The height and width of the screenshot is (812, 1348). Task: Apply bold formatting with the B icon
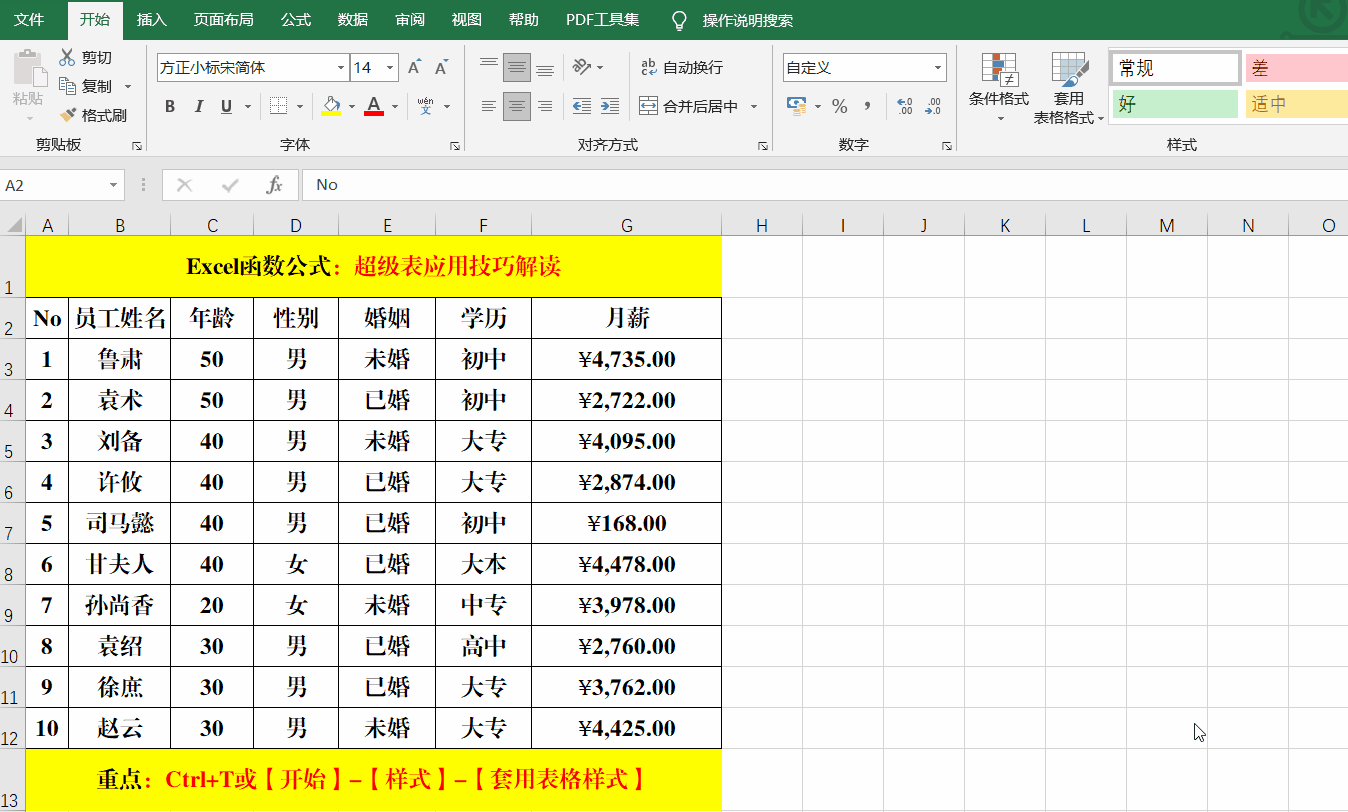[x=169, y=105]
